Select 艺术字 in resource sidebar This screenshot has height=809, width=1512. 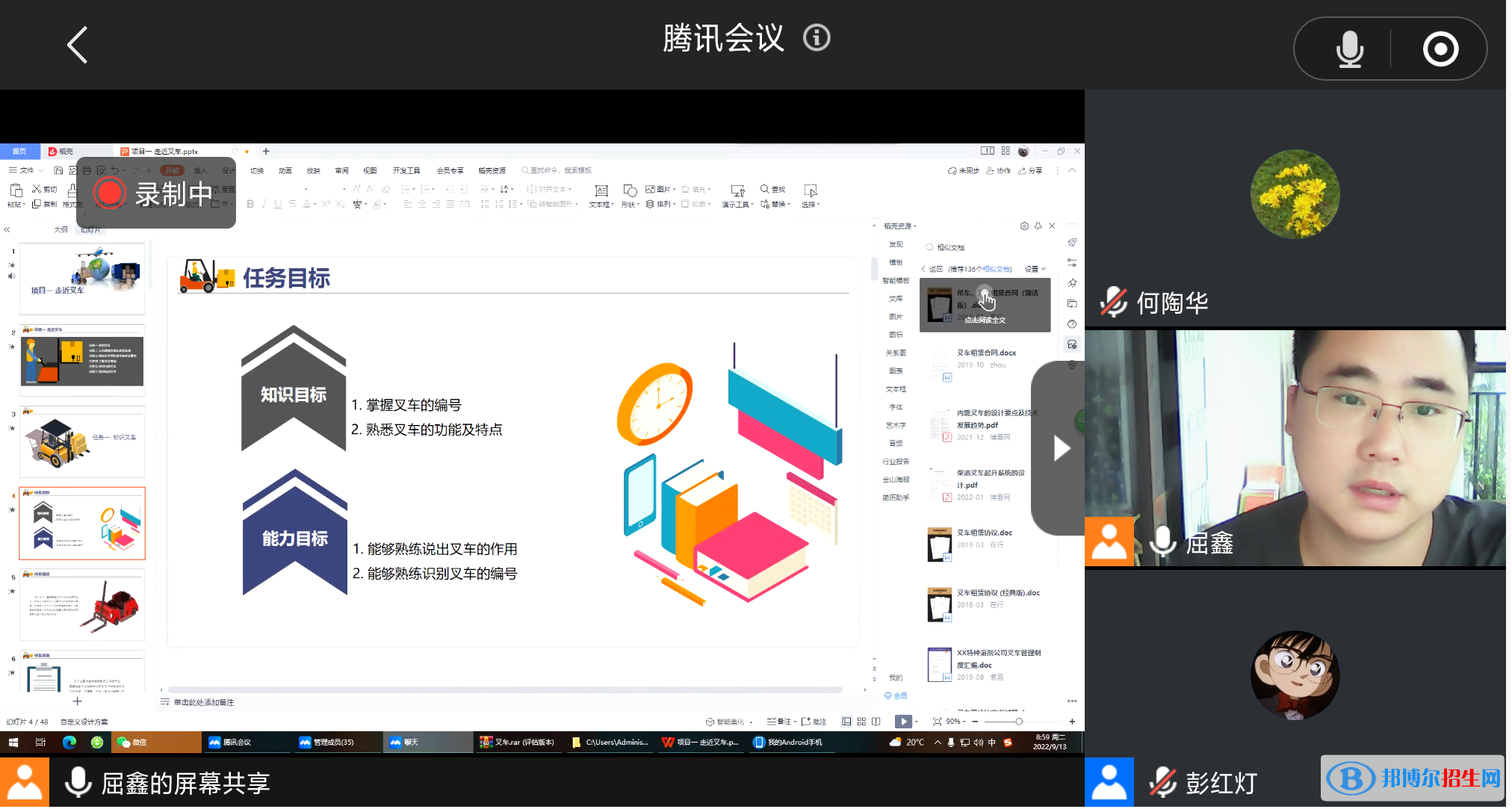click(896, 425)
